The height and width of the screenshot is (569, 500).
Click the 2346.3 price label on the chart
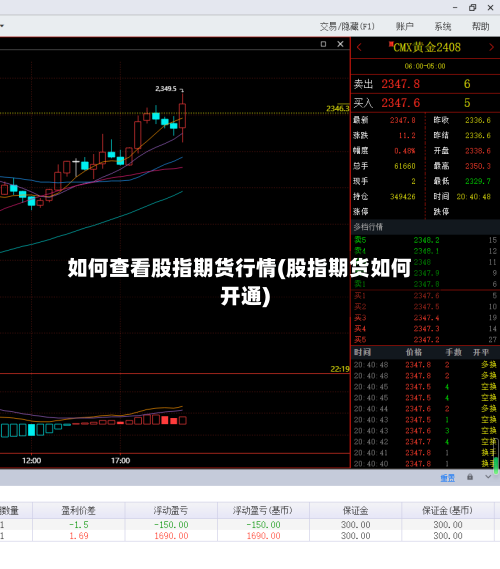(337, 109)
